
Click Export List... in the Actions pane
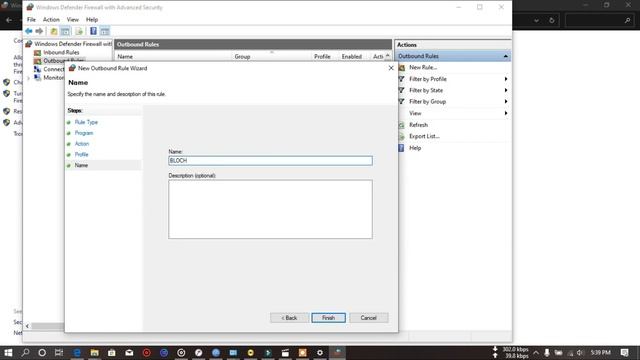tap(424, 136)
